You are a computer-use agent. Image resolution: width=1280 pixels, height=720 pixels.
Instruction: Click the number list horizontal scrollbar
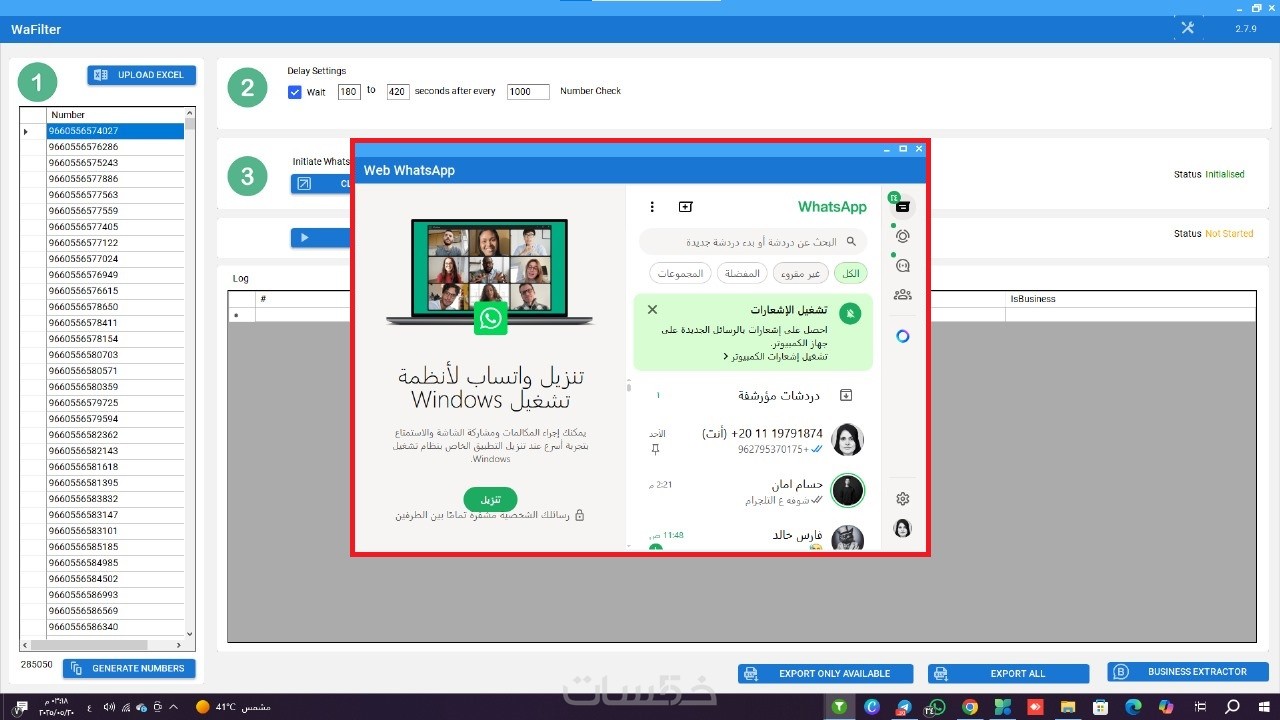point(103,645)
